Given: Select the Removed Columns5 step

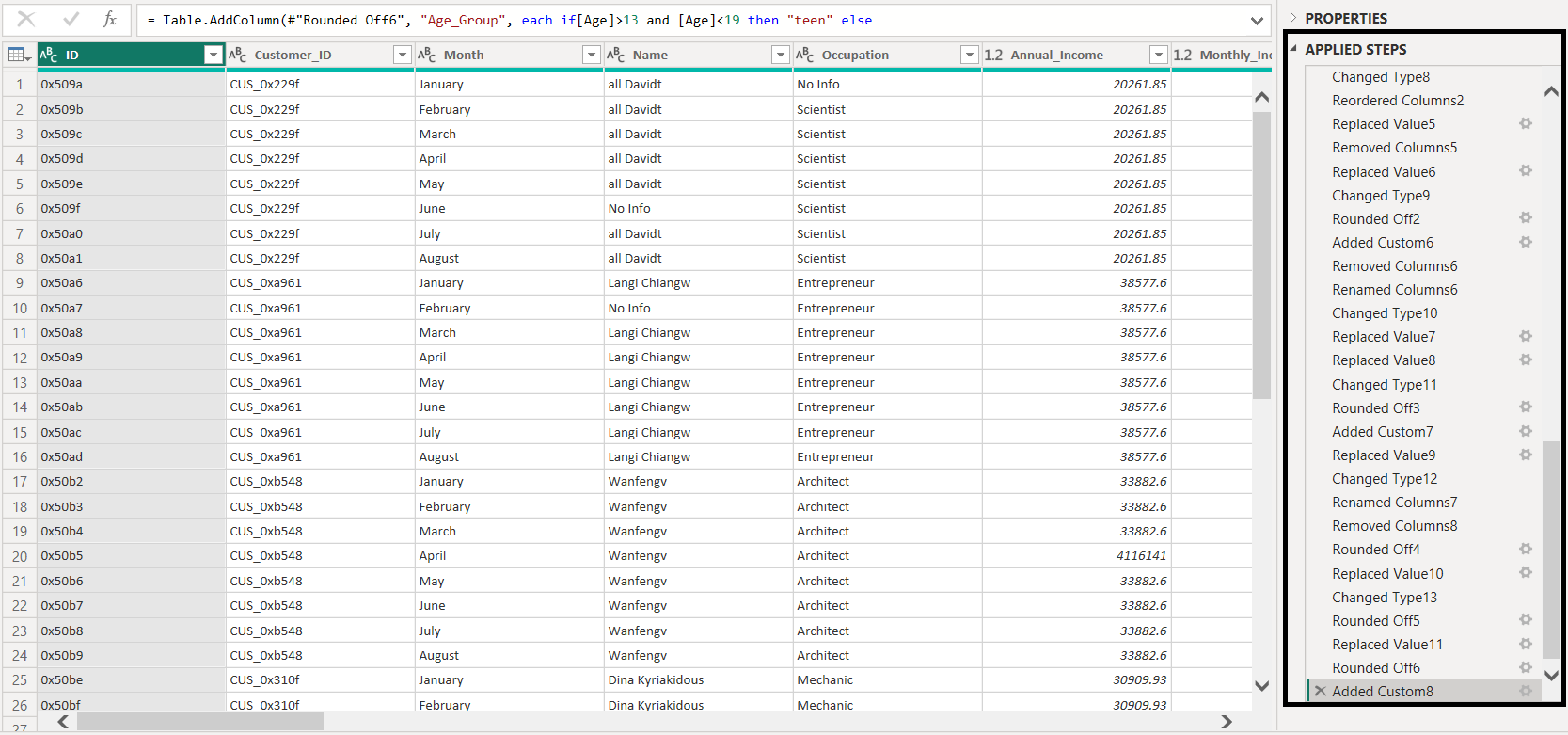Looking at the screenshot, I should (1394, 148).
